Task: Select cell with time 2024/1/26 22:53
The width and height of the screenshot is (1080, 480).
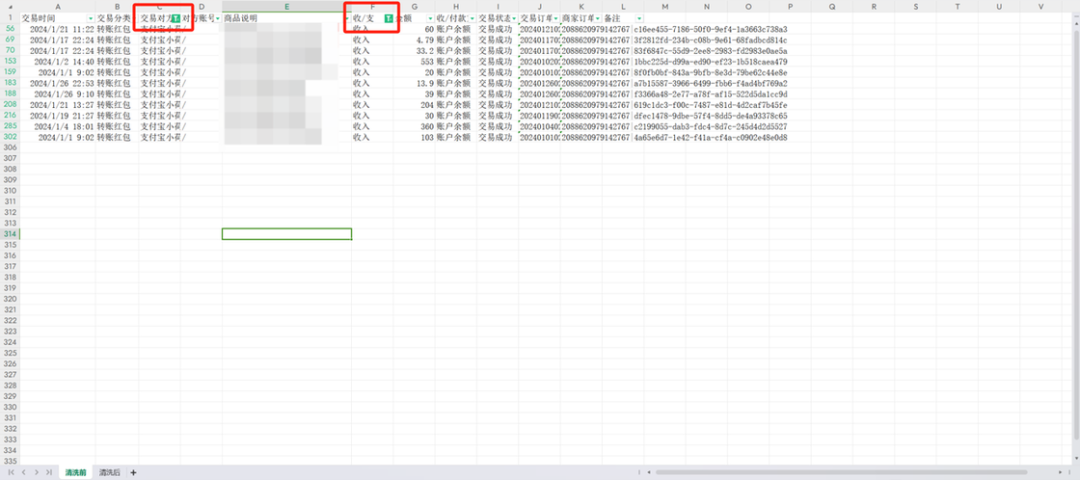Action: point(58,83)
